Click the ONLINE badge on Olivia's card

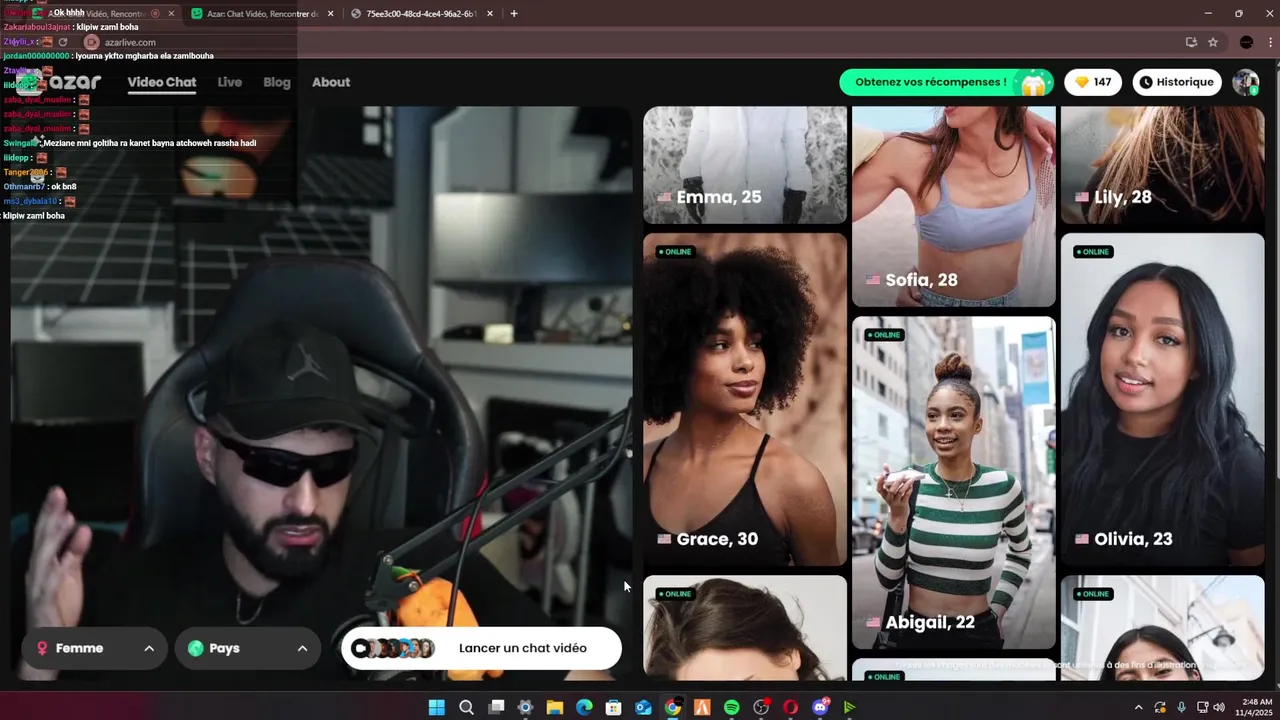click(1093, 252)
